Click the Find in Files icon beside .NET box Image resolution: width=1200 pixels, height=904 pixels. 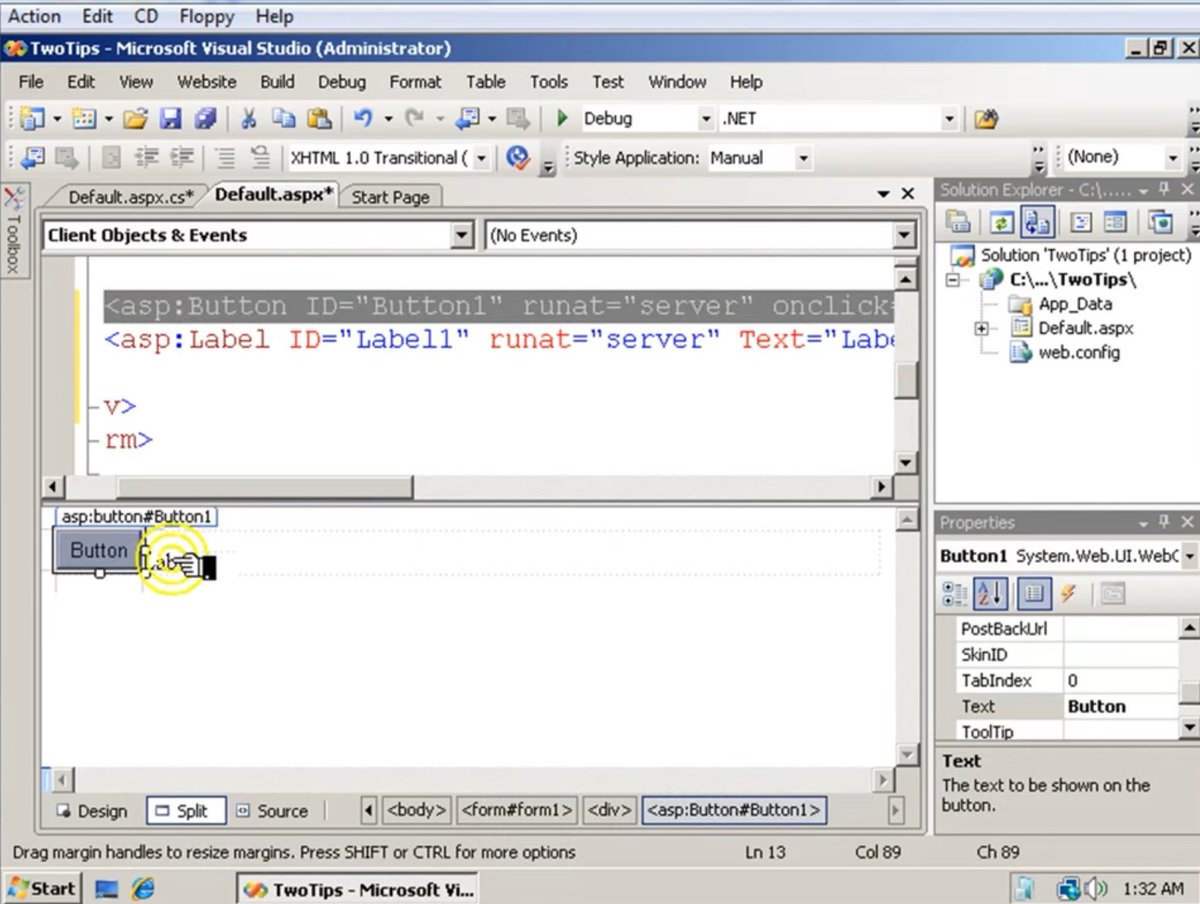(986, 118)
